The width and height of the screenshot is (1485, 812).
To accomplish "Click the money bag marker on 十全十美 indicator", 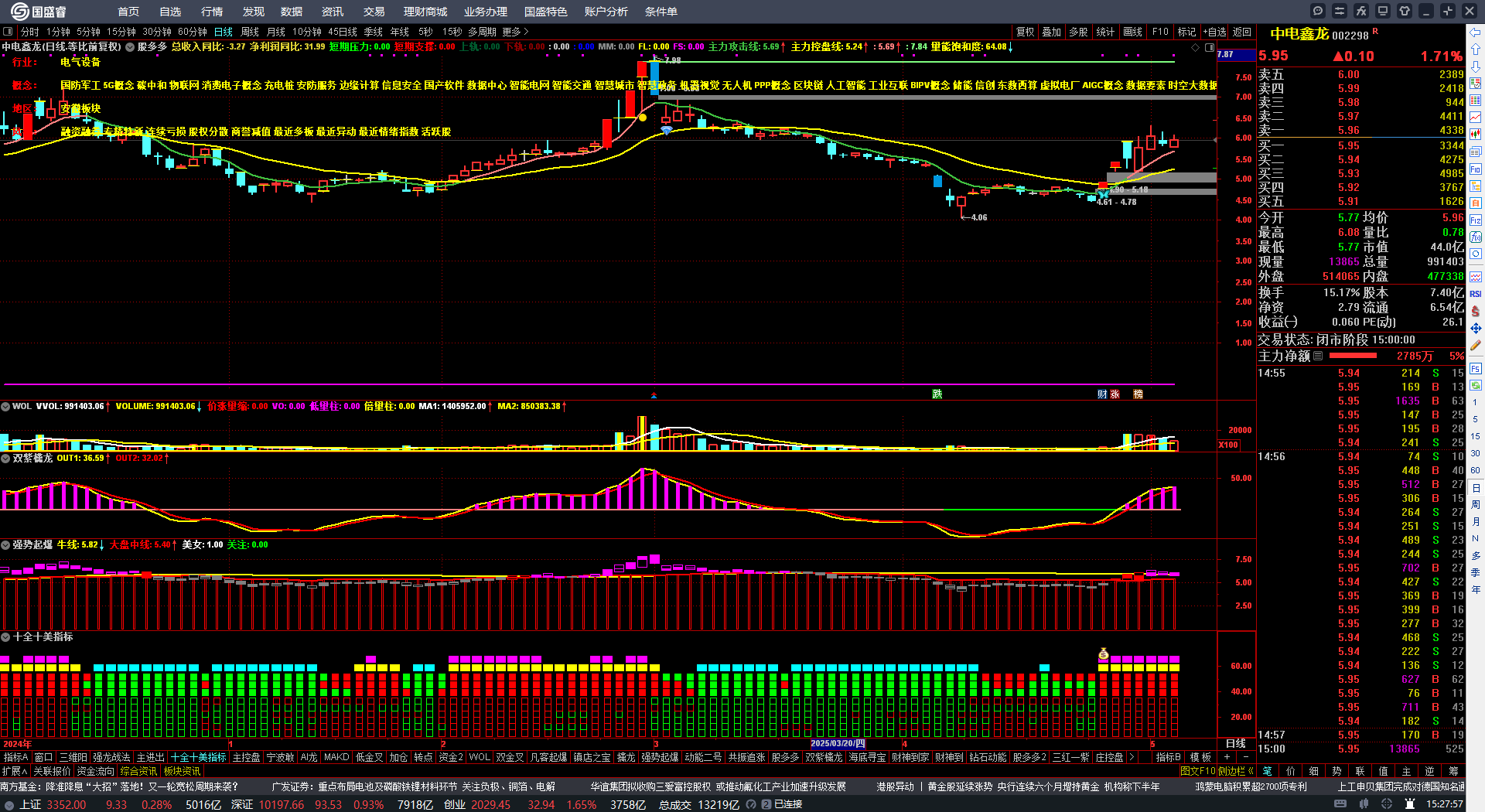I will (1104, 654).
